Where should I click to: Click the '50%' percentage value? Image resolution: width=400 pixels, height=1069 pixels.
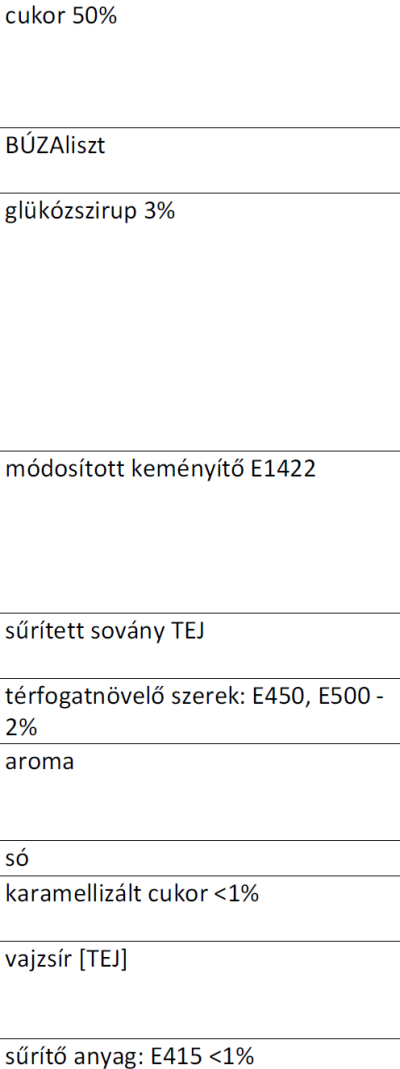tap(95, 16)
